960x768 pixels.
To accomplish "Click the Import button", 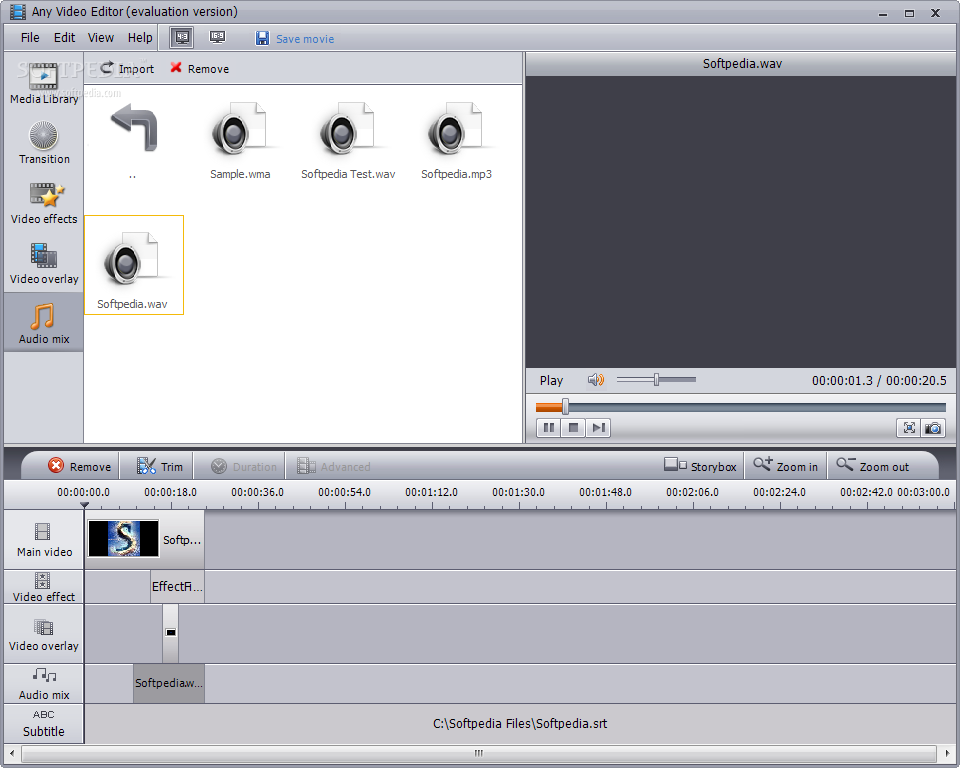I will 127,69.
